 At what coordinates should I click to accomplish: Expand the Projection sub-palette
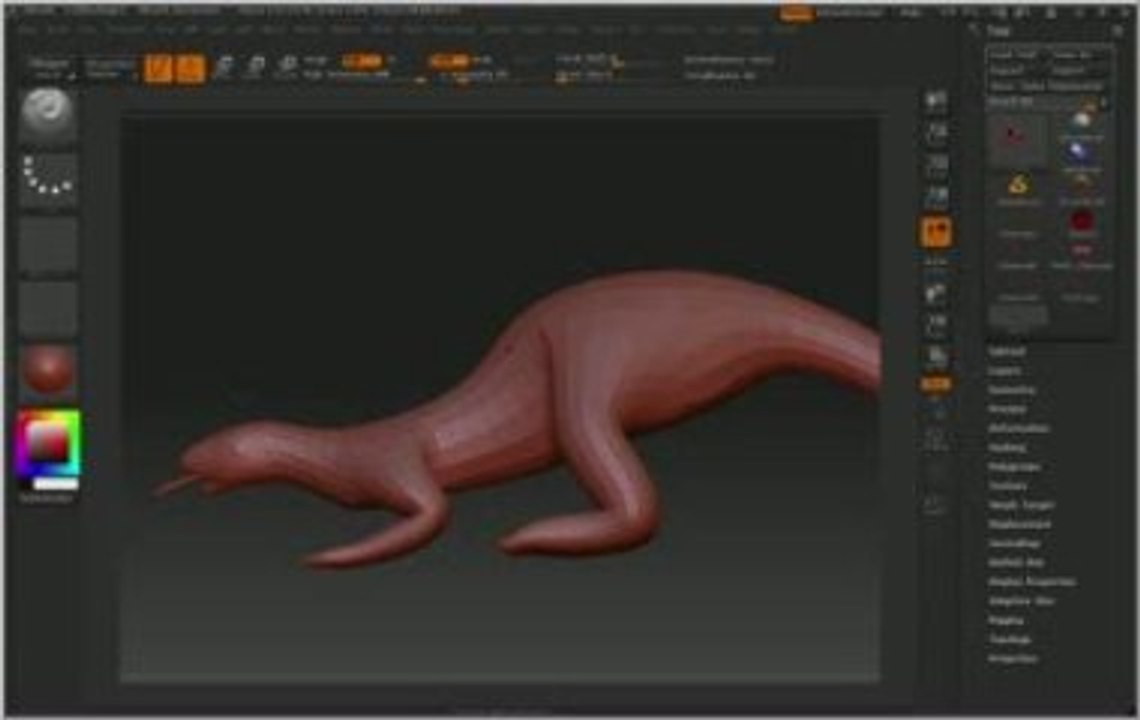click(x=1012, y=659)
